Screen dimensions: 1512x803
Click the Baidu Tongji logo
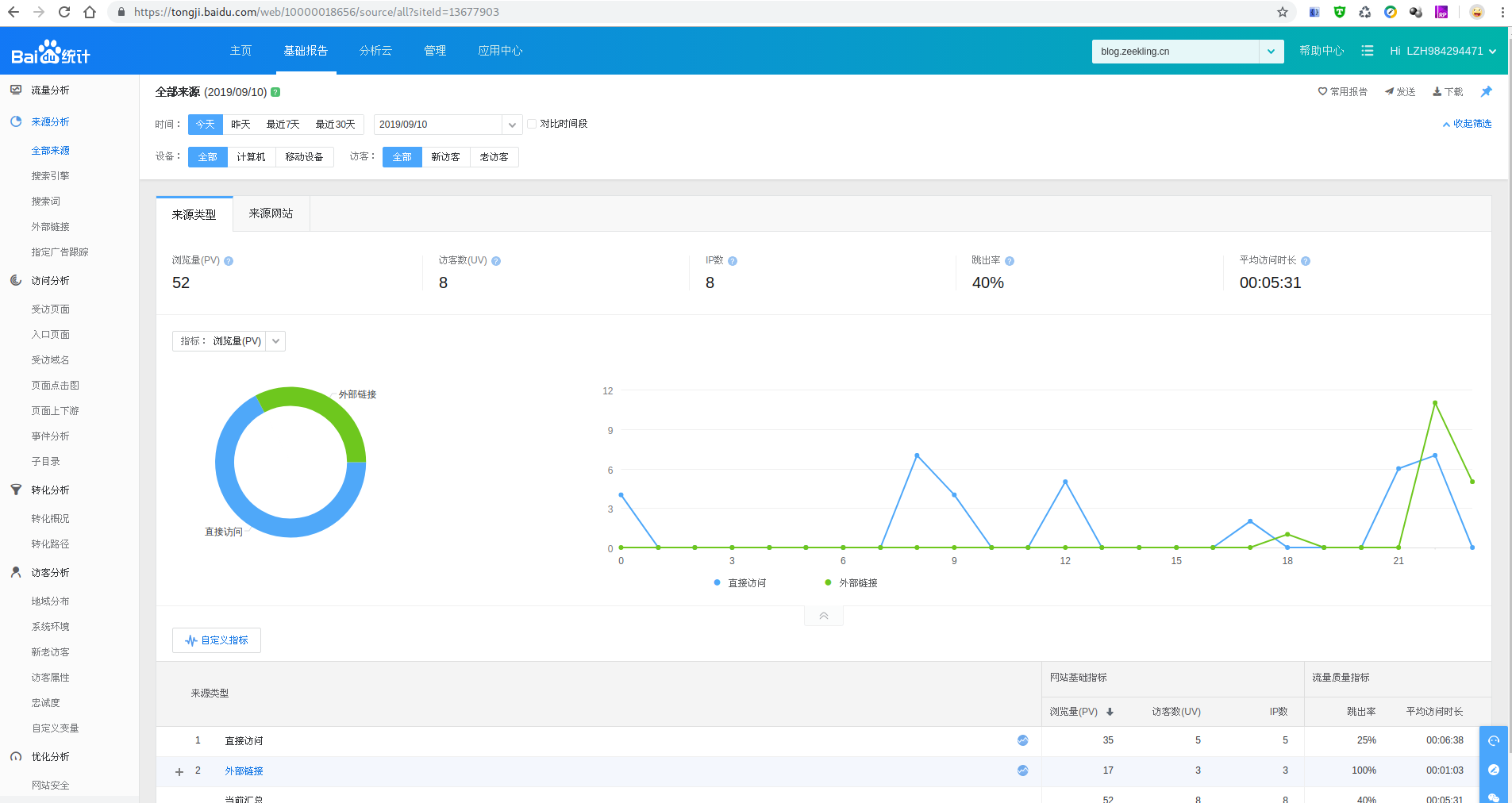tap(51, 52)
